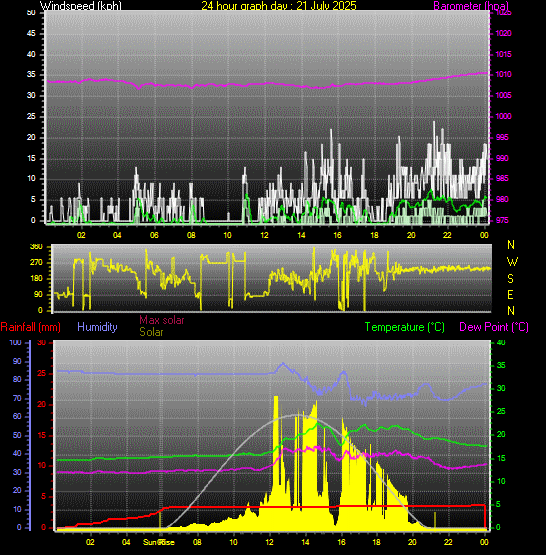Click the 20 hour tick on bottom graph
This screenshot has height=555, width=546.
[412, 542]
